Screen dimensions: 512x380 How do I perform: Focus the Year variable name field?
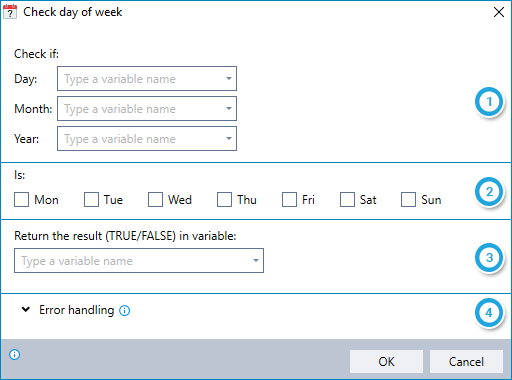pos(147,139)
